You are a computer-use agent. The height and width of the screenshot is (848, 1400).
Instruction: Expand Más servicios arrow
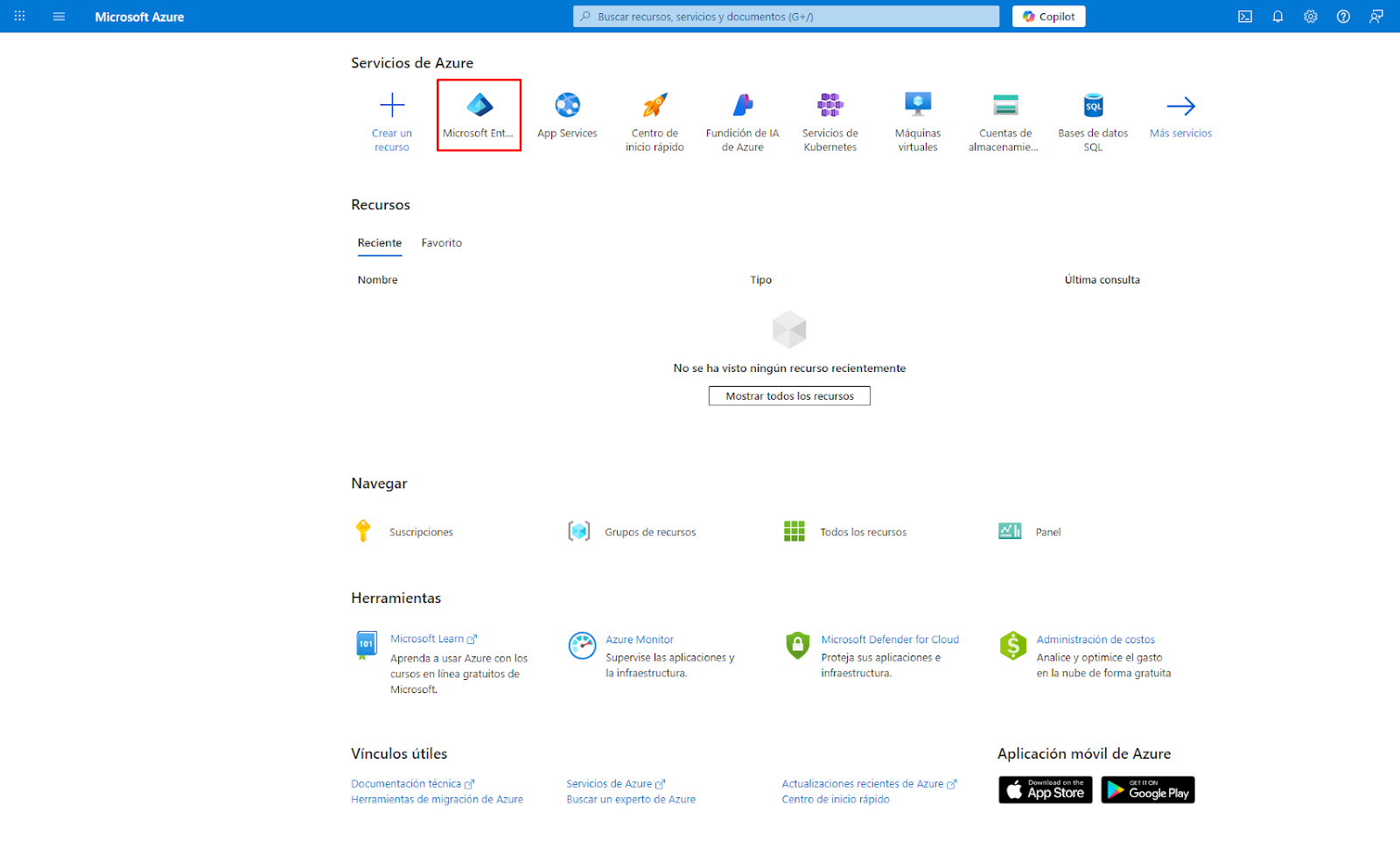pyautogui.click(x=1180, y=106)
